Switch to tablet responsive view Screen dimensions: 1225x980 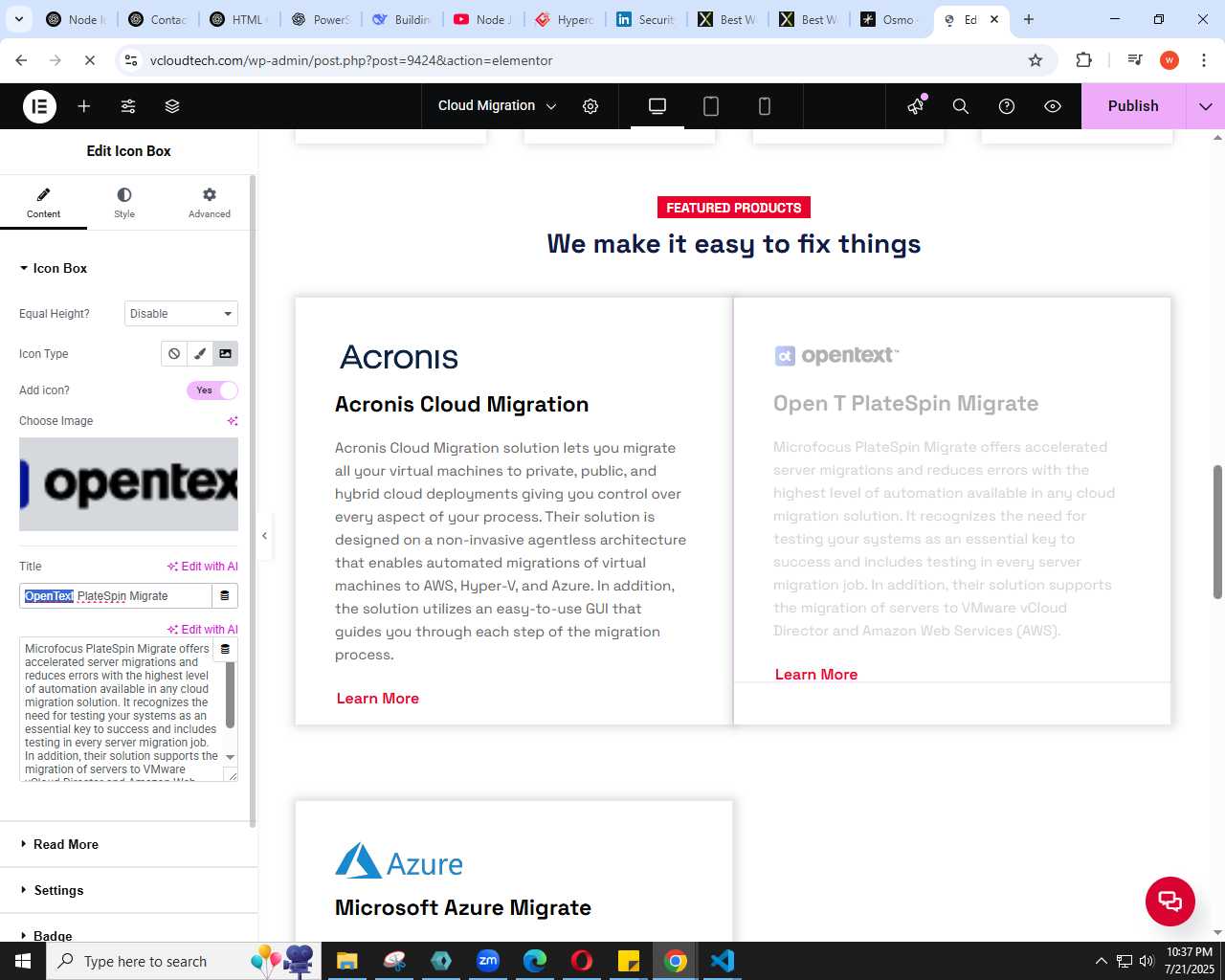(711, 106)
